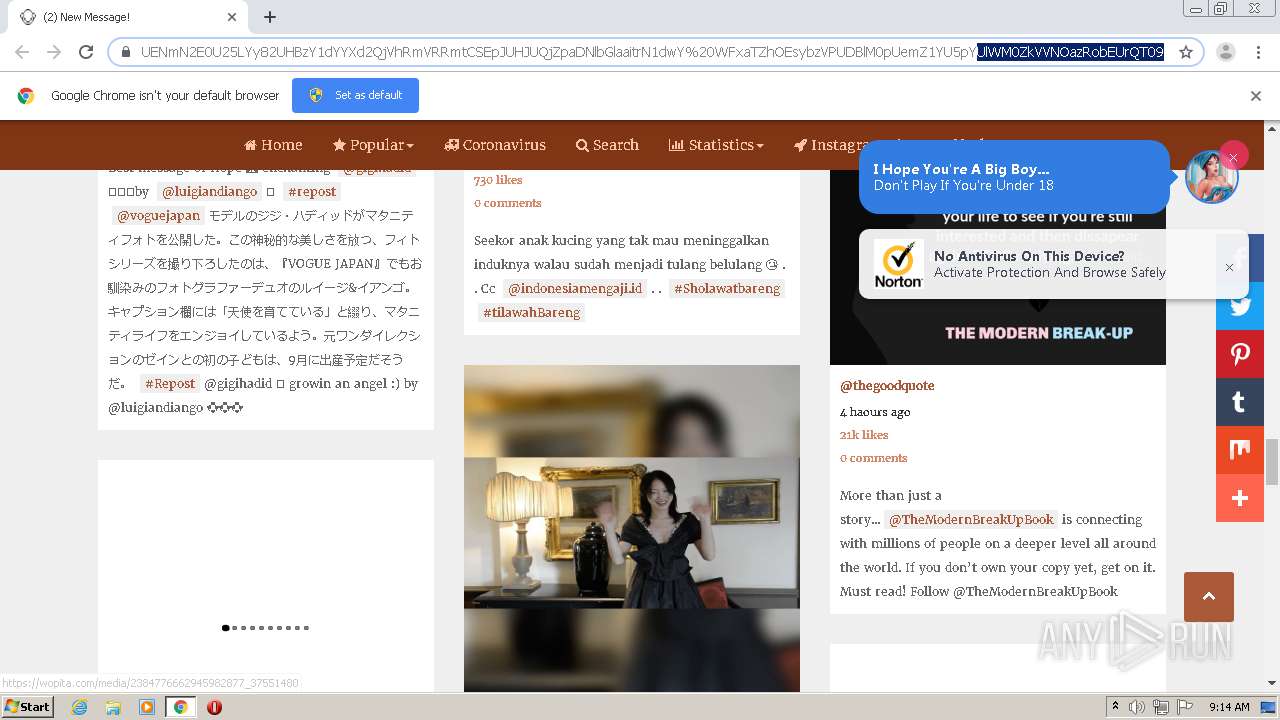The image size is (1280, 720).
Task: Open the #repost hashtag link
Action: (x=311, y=191)
